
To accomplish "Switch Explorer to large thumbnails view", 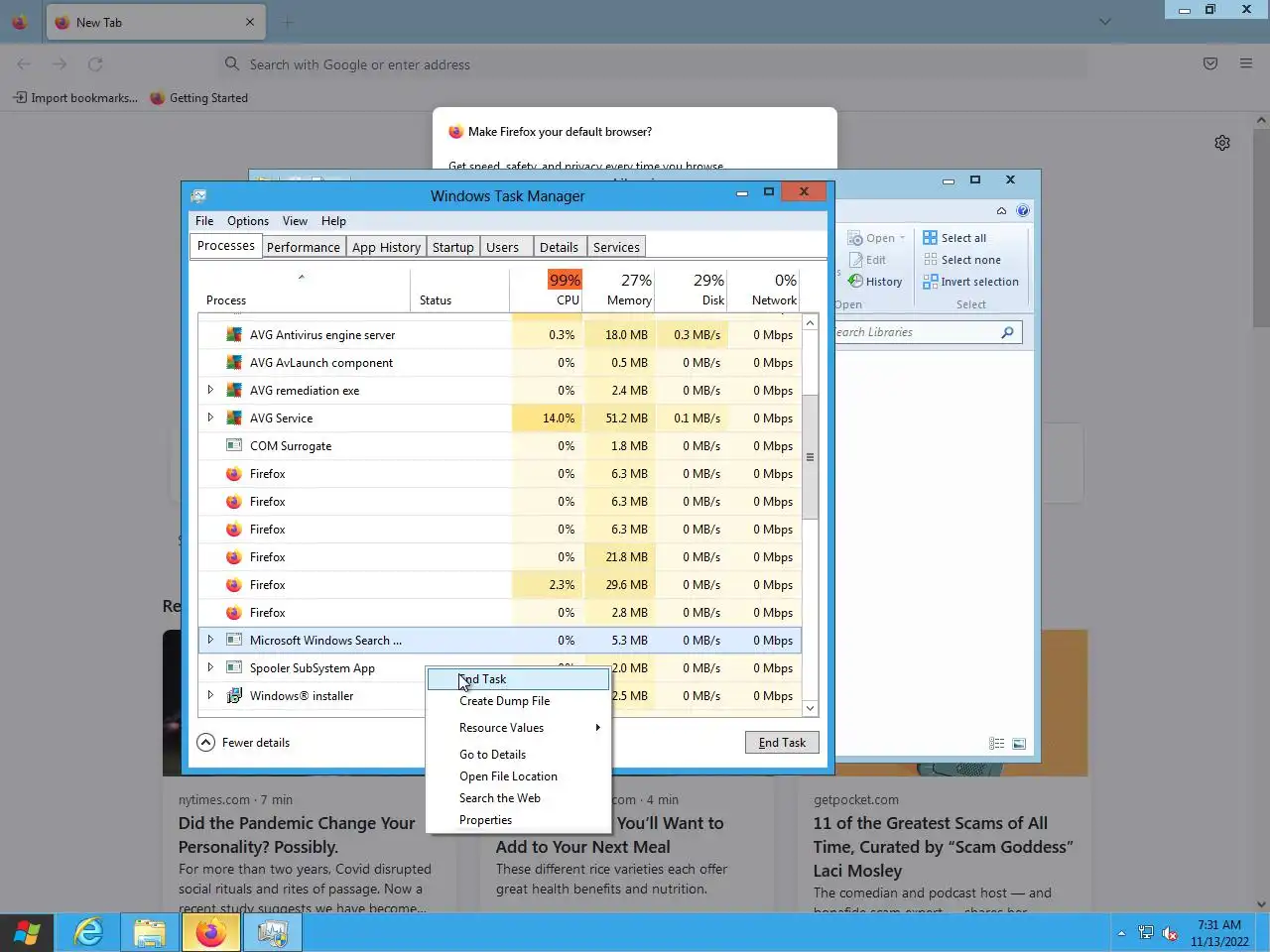I will click(x=1019, y=744).
